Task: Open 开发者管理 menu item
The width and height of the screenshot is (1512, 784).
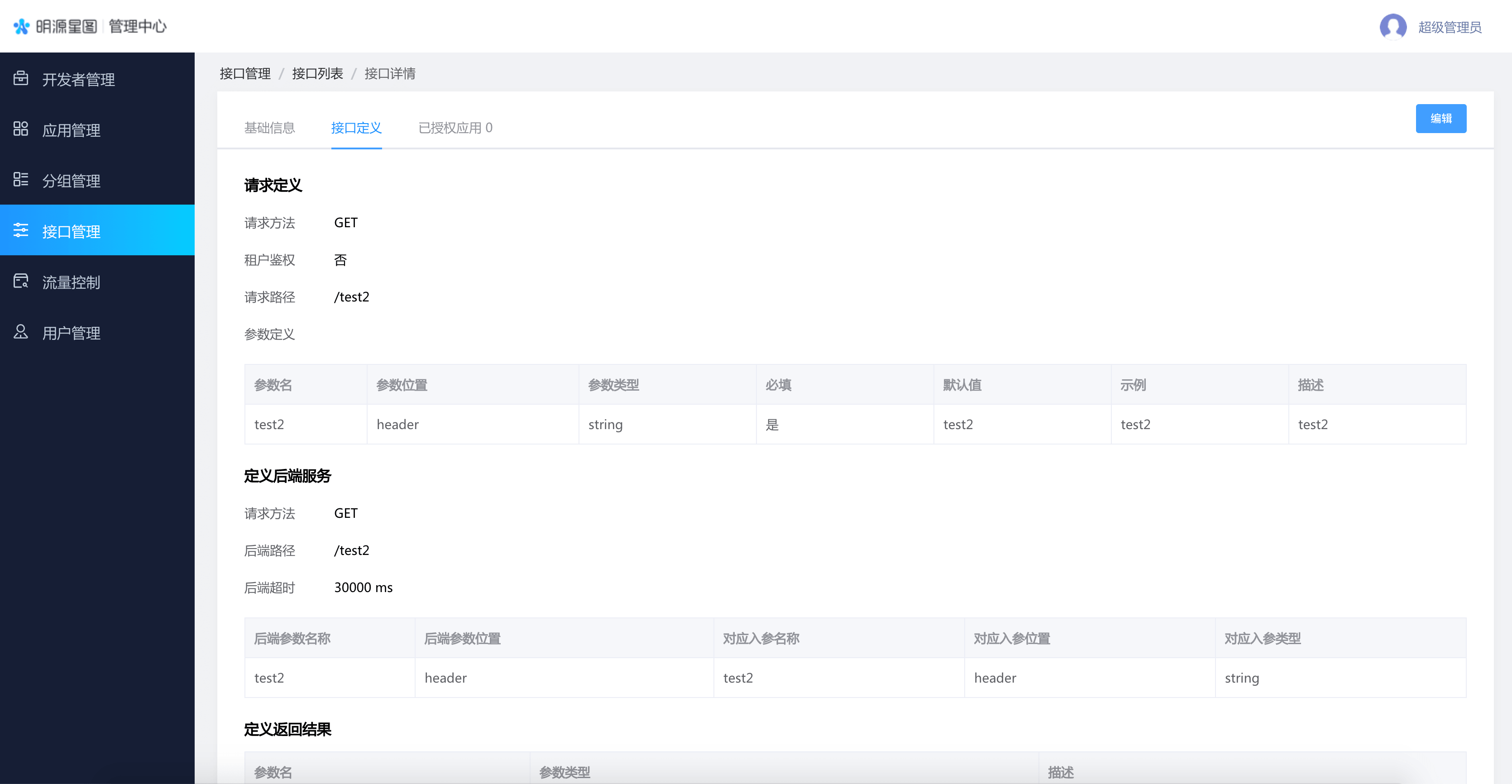Action: click(x=78, y=79)
